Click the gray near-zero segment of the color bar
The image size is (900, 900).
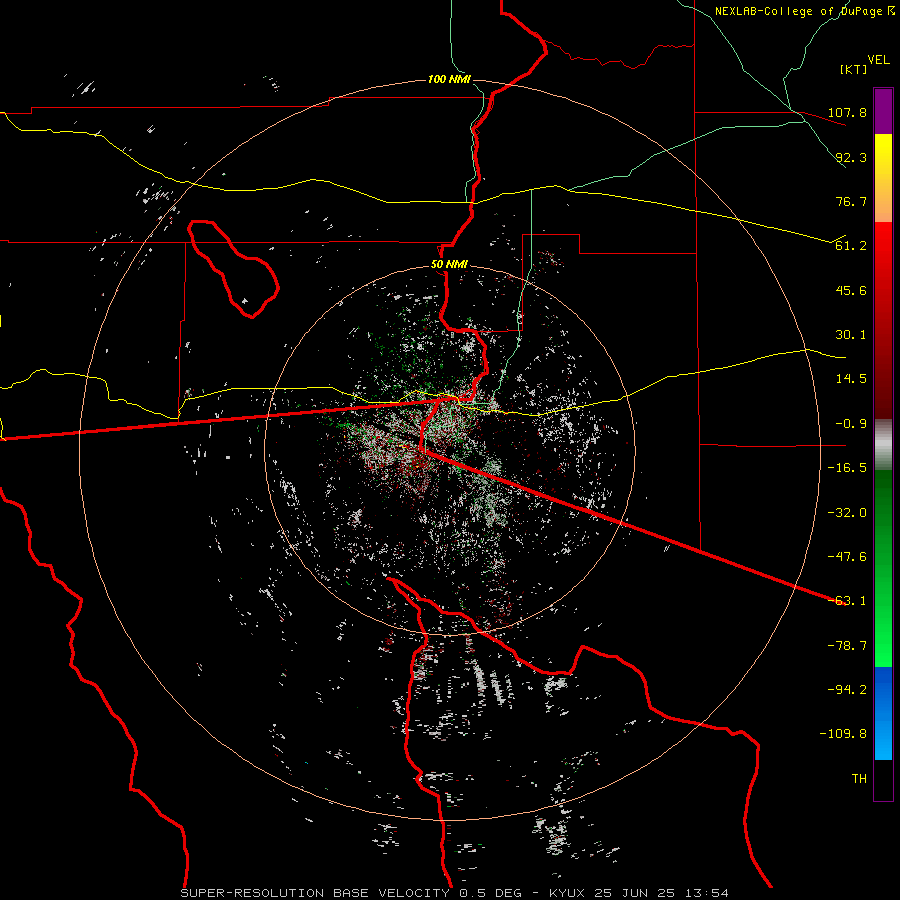tap(883, 445)
